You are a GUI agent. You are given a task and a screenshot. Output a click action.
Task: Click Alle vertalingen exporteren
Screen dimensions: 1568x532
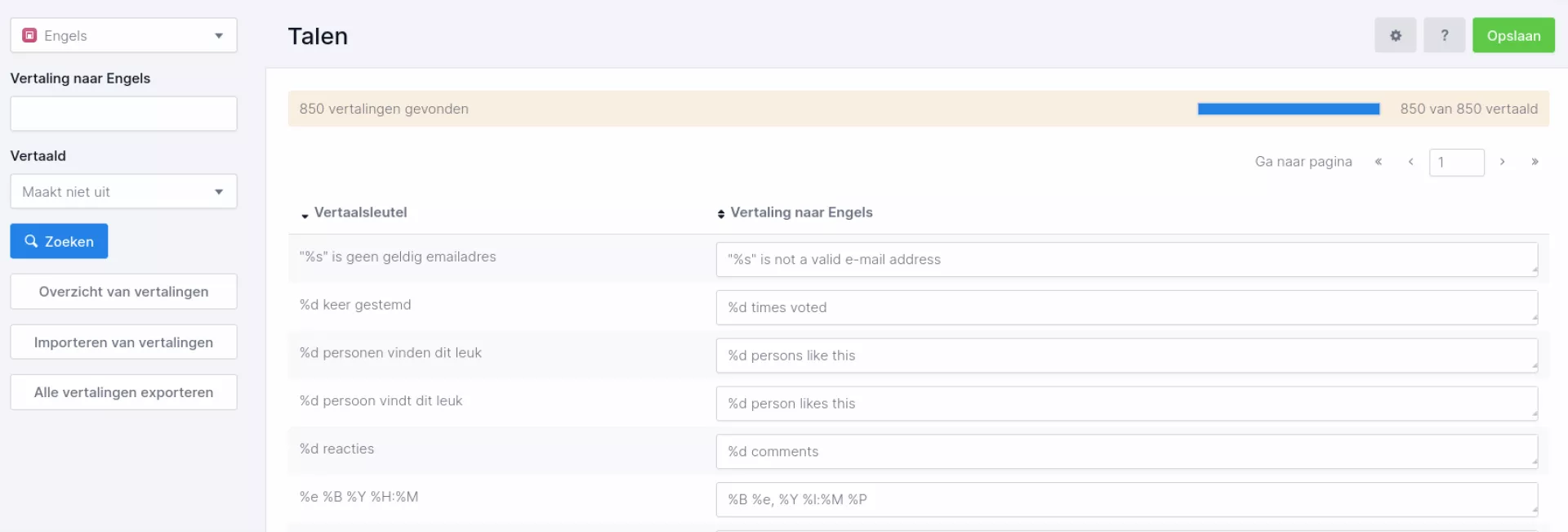click(x=123, y=392)
